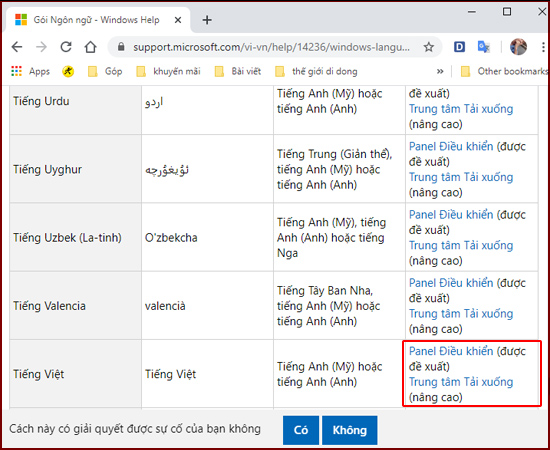Screen dimensions: 550x450
Task: Open the Bài viết bookmark folder
Action: pos(238,72)
